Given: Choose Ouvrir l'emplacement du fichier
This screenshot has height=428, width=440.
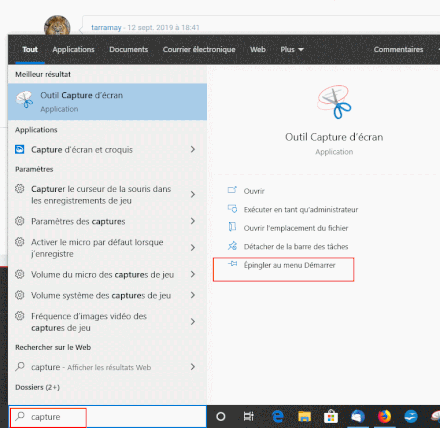Looking at the screenshot, I should 296,228.
